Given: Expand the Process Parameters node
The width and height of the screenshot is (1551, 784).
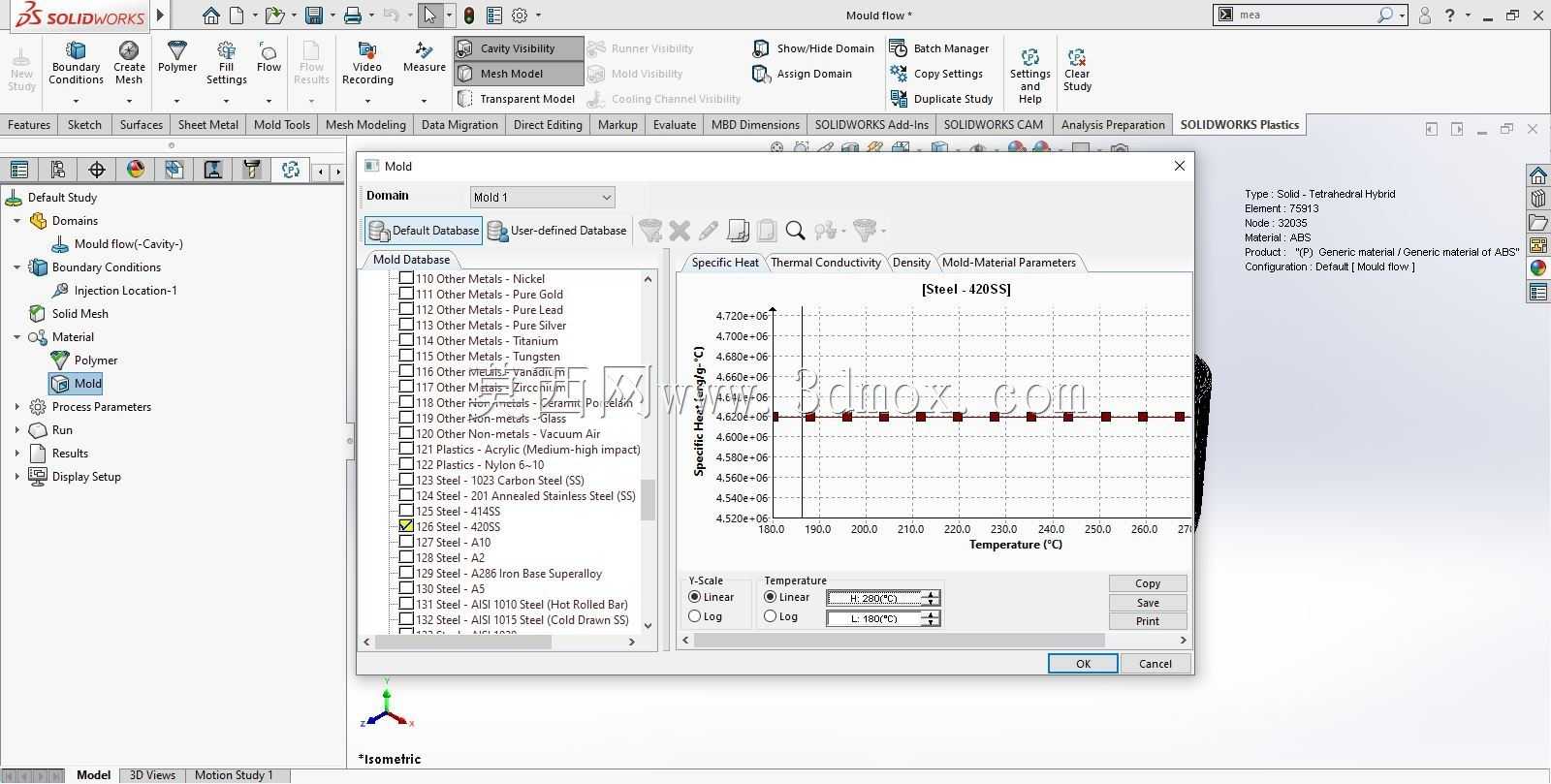Looking at the screenshot, I should click(x=16, y=407).
